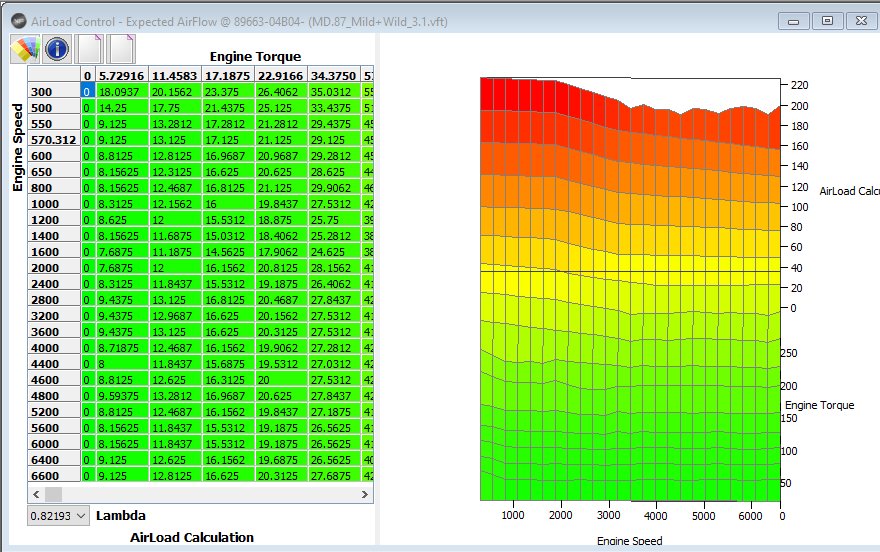
Task: Click cell value 26.4062 in row 2400
Action: point(333,284)
